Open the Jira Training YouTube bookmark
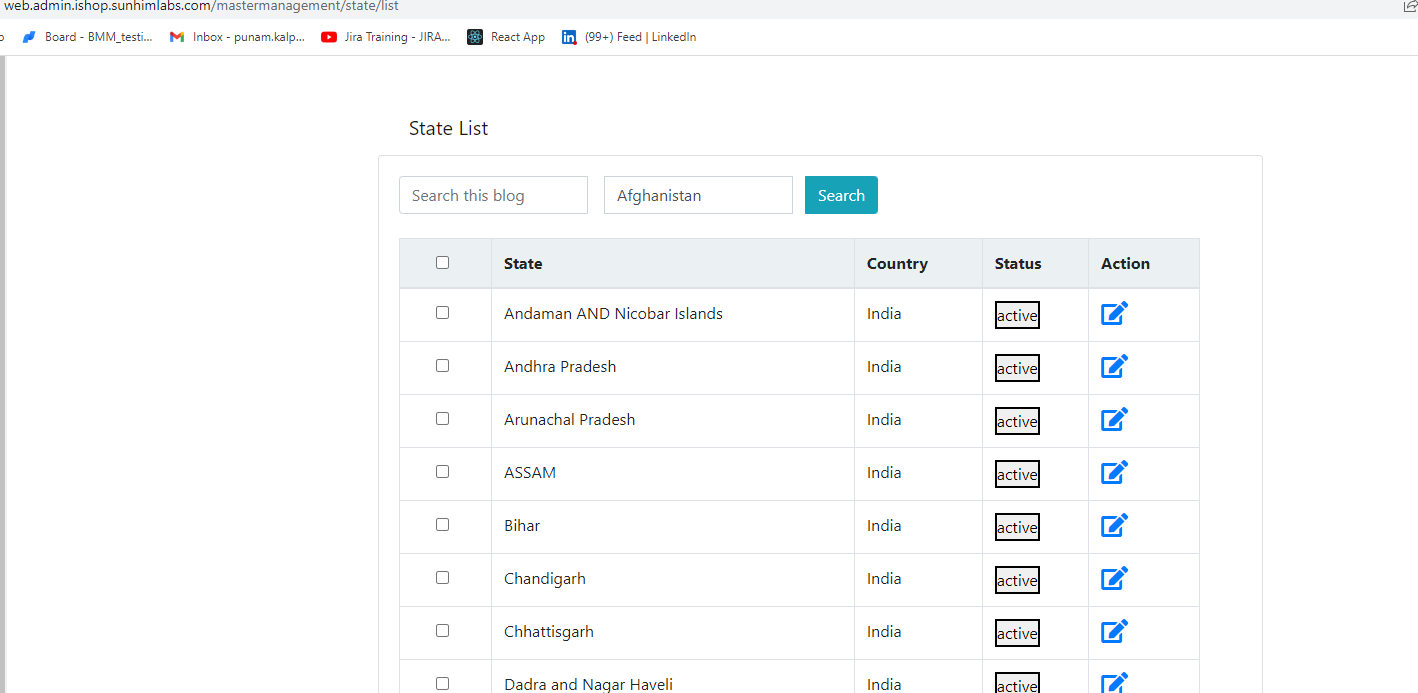Screen dimensions: 1418x693 coord(386,37)
